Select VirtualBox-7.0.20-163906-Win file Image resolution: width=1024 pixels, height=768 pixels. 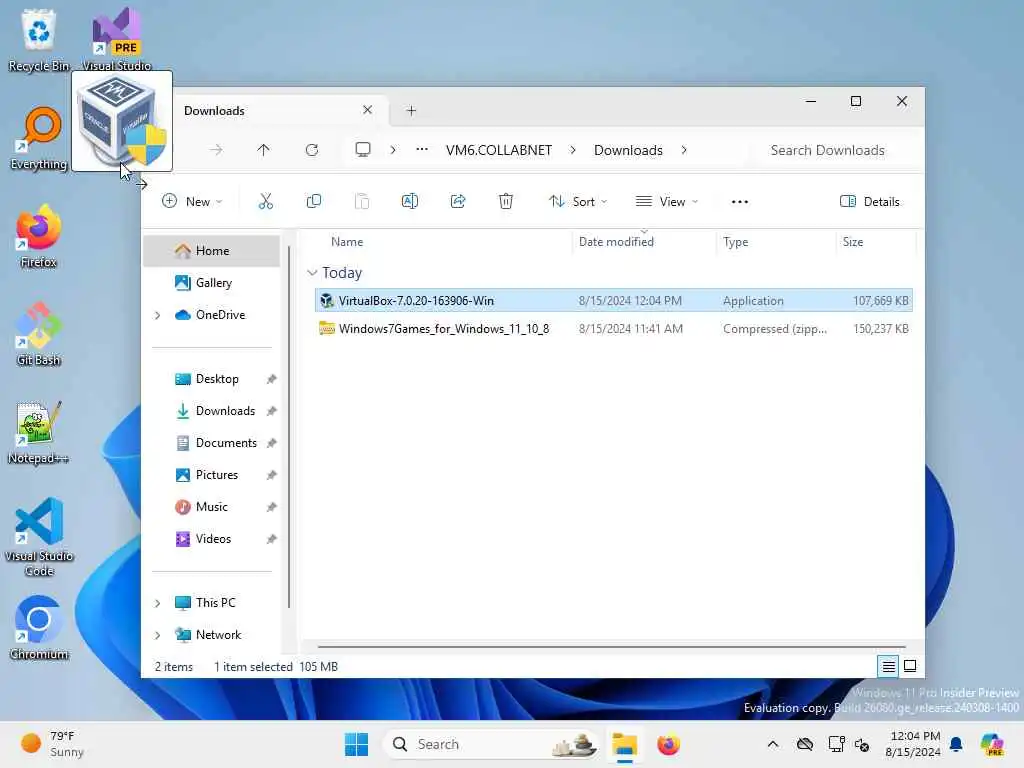[x=614, y=300]
